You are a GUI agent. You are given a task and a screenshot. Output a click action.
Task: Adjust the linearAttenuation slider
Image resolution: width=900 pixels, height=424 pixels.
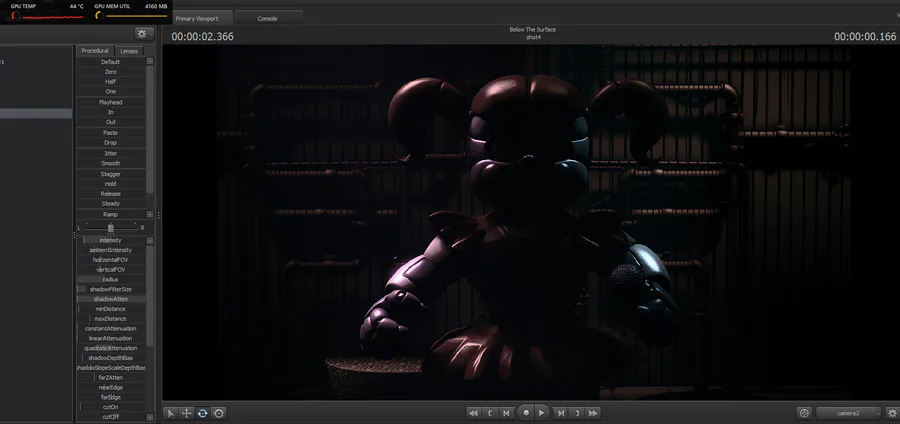pos(111,339)
